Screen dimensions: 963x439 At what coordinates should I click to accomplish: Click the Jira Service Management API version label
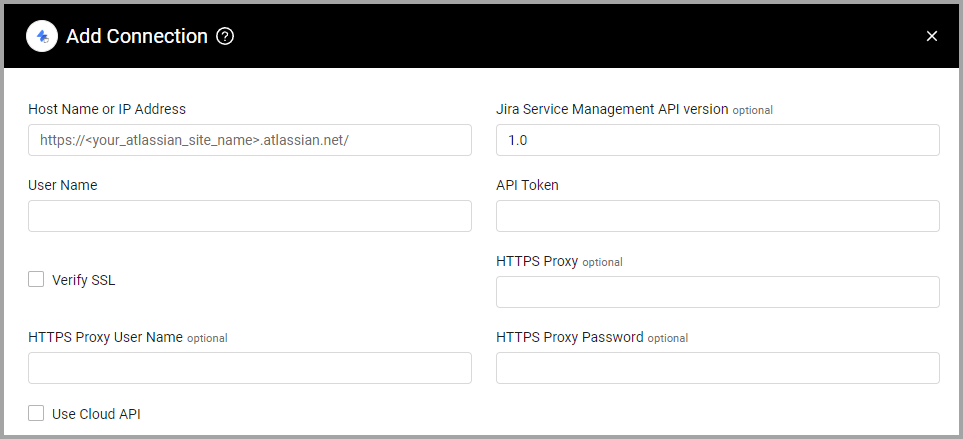tap(612, 109)
